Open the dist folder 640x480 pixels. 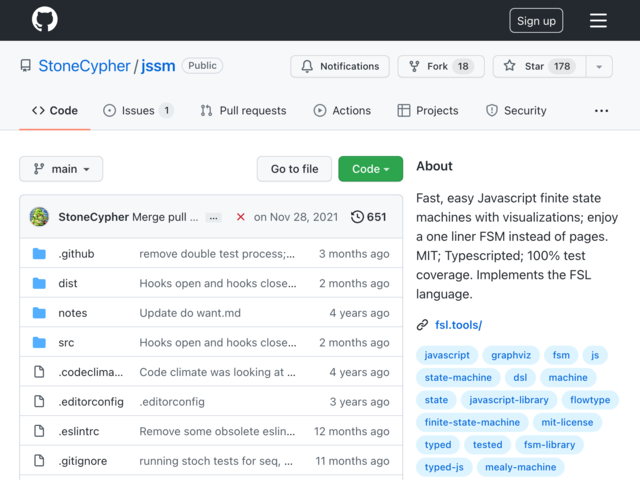click(x=68, y=283)
